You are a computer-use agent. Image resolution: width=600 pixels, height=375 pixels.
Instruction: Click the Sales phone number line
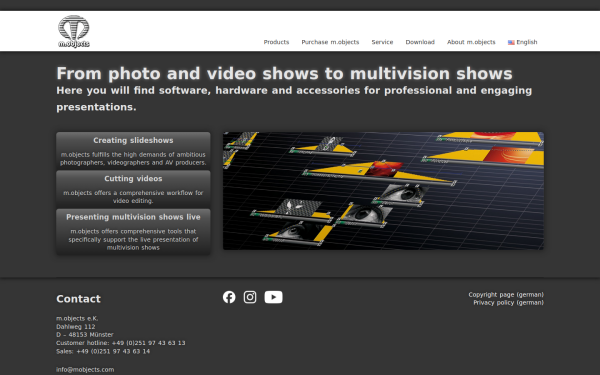[103, 351]
